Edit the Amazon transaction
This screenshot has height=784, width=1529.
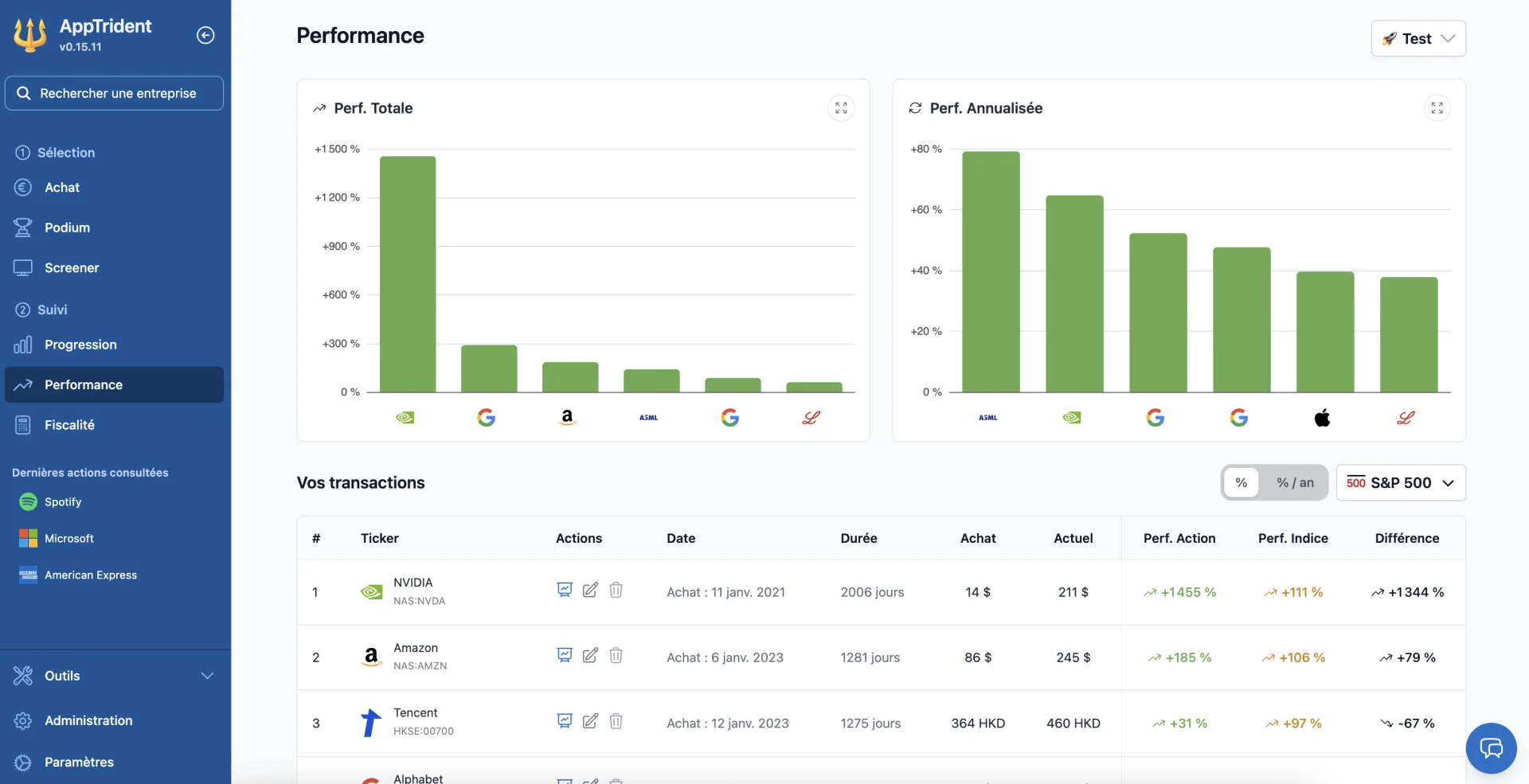(590, 655)
